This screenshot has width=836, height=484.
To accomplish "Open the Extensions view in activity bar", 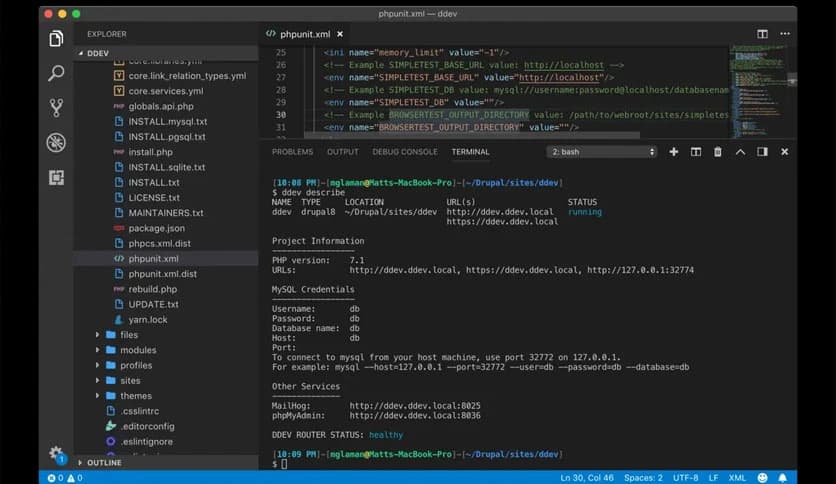I will (x=56, y=177).
